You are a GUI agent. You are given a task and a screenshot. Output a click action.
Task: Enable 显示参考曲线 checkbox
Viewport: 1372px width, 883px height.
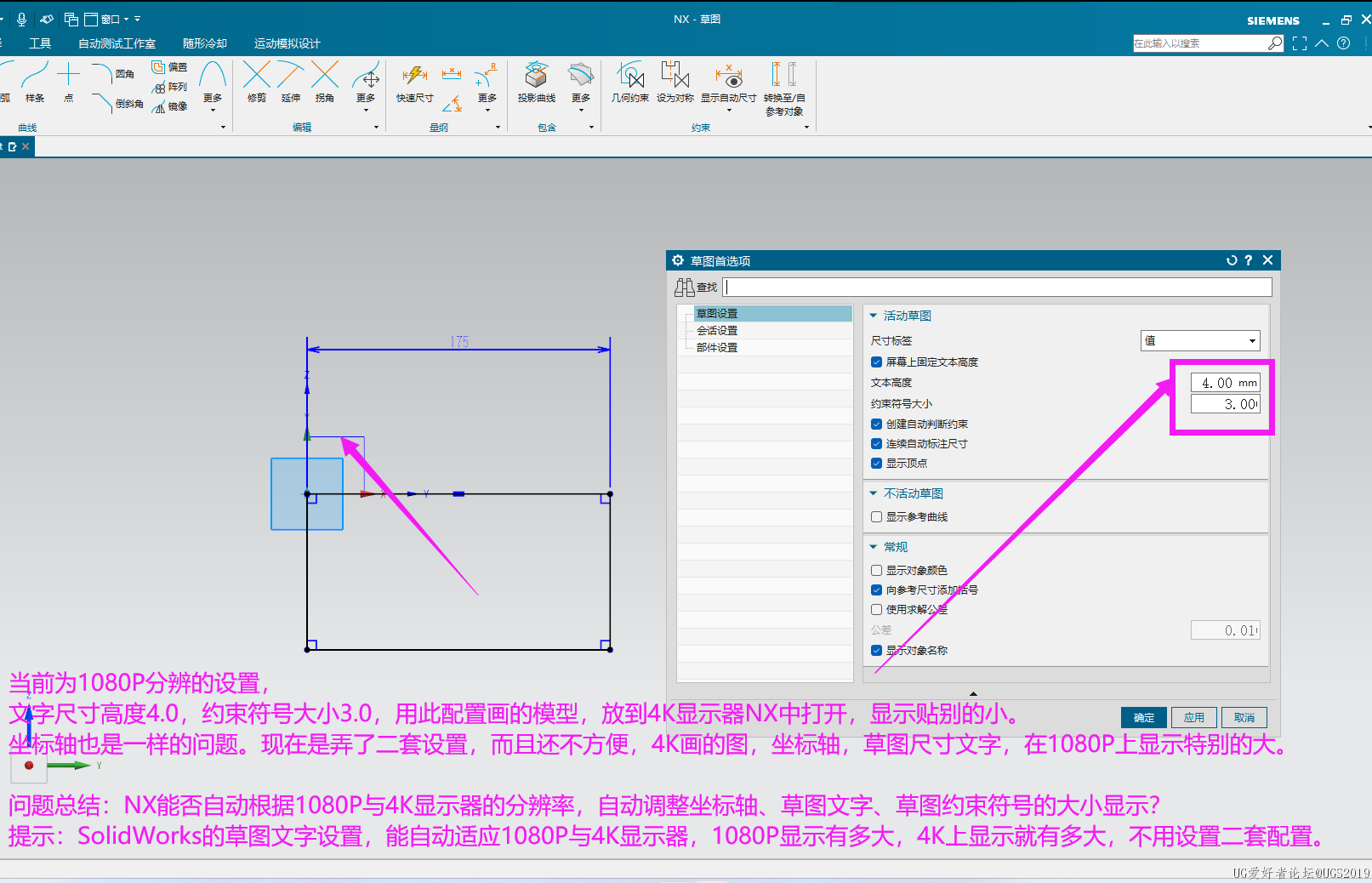876,516
